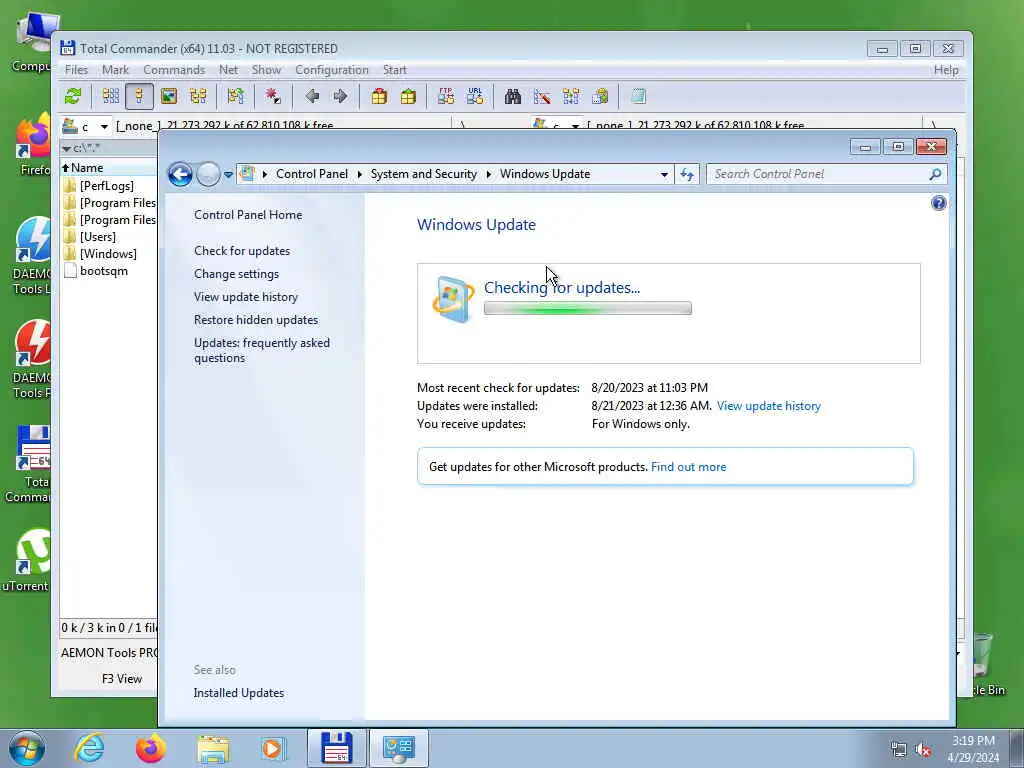The image size is (1024, 768).
Task: Open the Show menu in Total Commander
Action: (266, 70)
